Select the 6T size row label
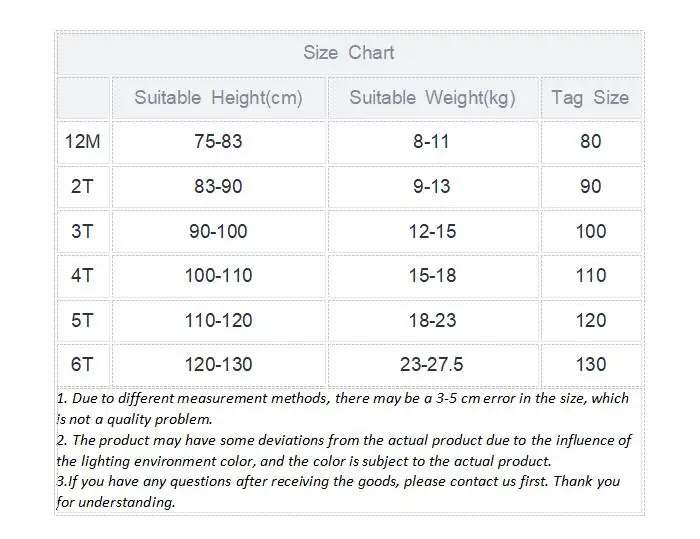The image size is (700, 539). pyautogui.click(x=82, y=364)
